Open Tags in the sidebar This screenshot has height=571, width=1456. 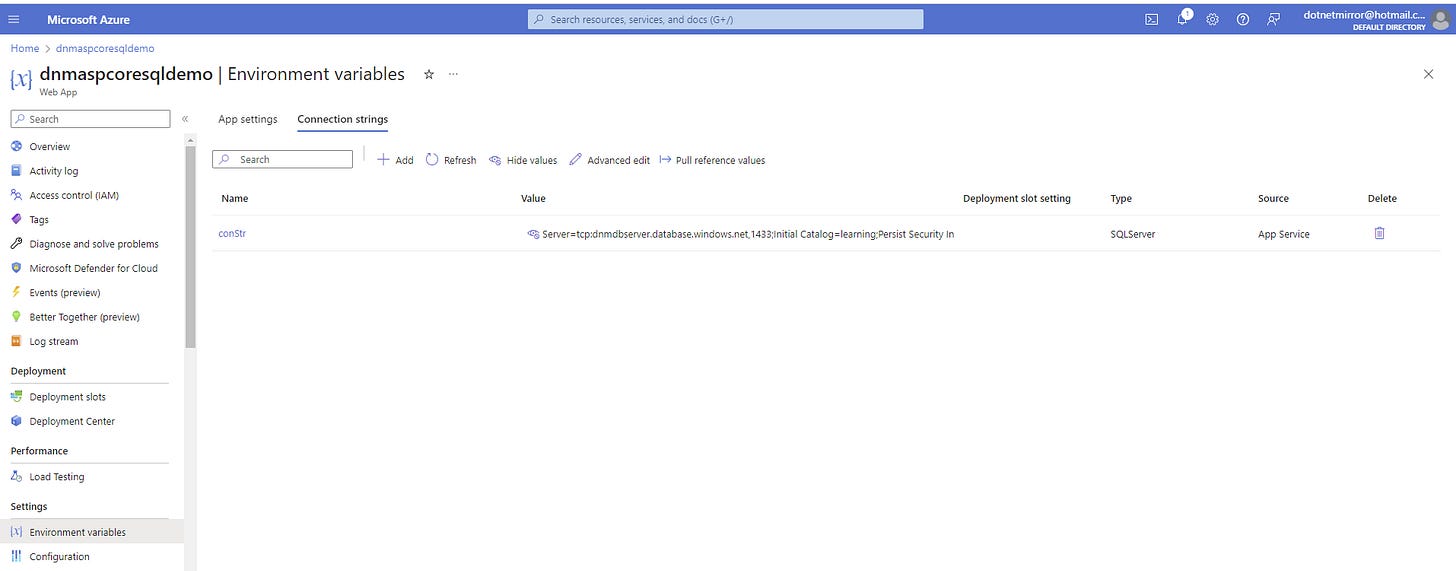(x=39, y=219)
